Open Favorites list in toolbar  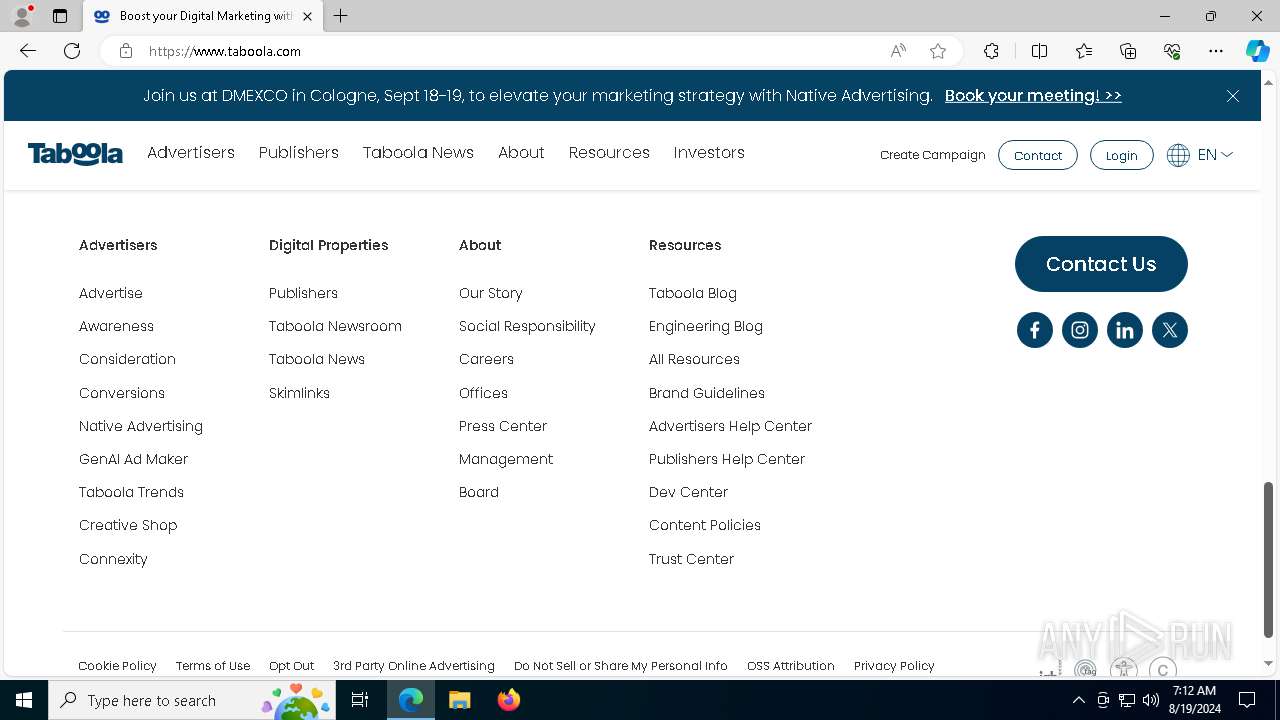[1084, 51]
